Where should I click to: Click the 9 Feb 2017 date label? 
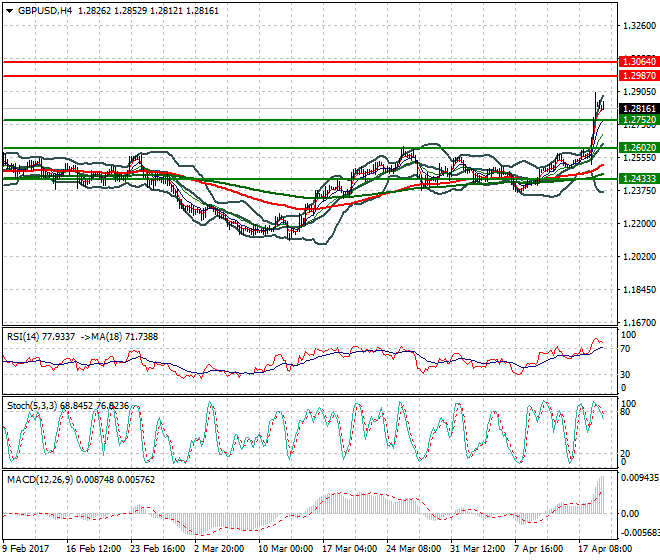26,549
